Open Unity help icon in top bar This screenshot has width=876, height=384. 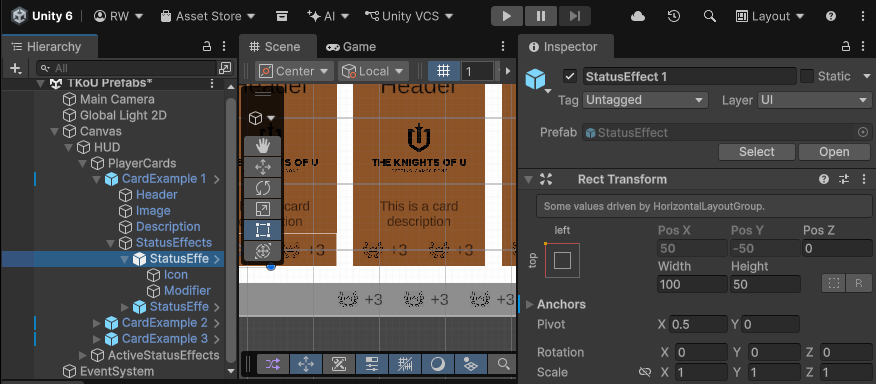tap(831, 16)
